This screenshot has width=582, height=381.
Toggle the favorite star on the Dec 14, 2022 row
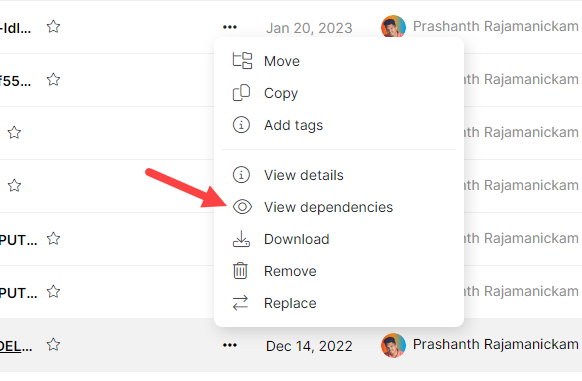(53, 345)
